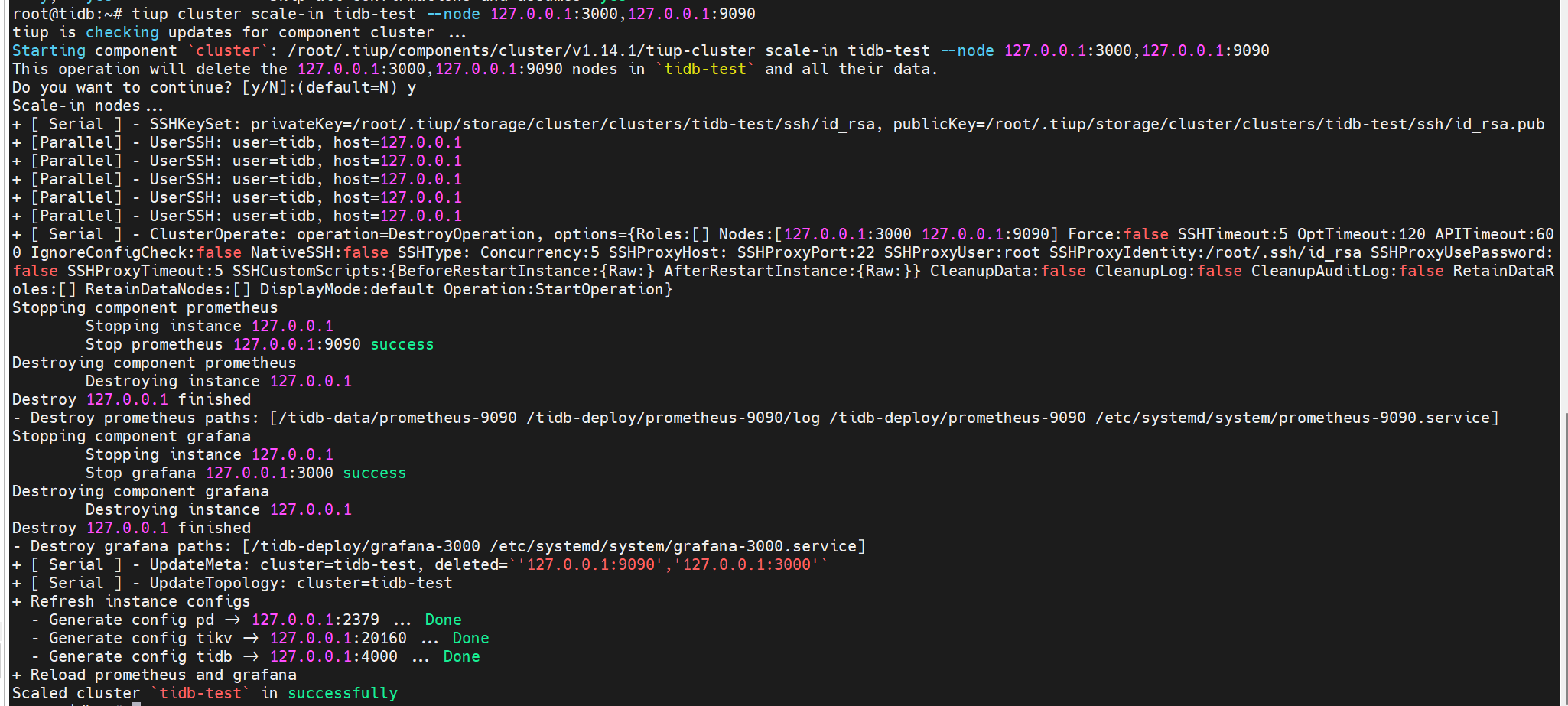
Task: Click the /tidb-deploy/prometheus-9090/log path
Action: 673,418
